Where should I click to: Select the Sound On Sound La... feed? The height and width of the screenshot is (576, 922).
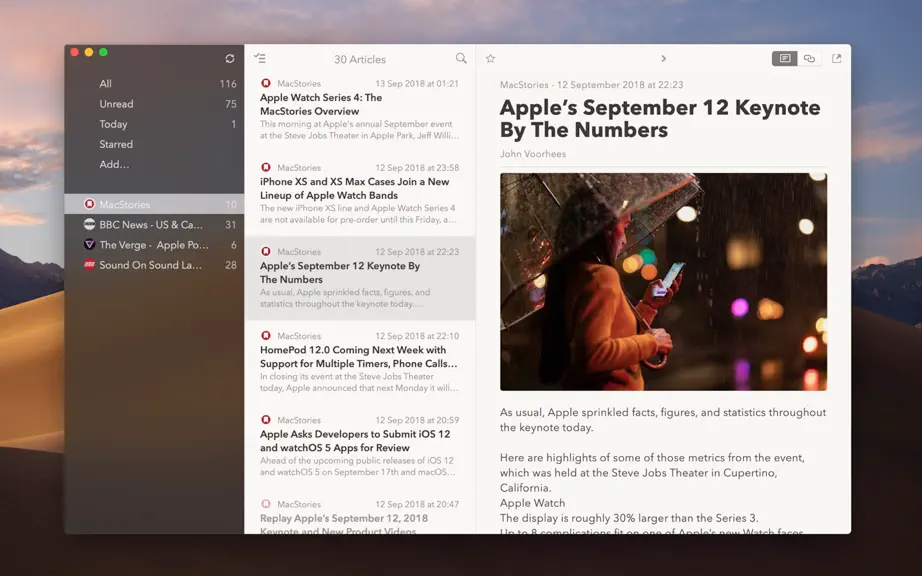[154, 265]
